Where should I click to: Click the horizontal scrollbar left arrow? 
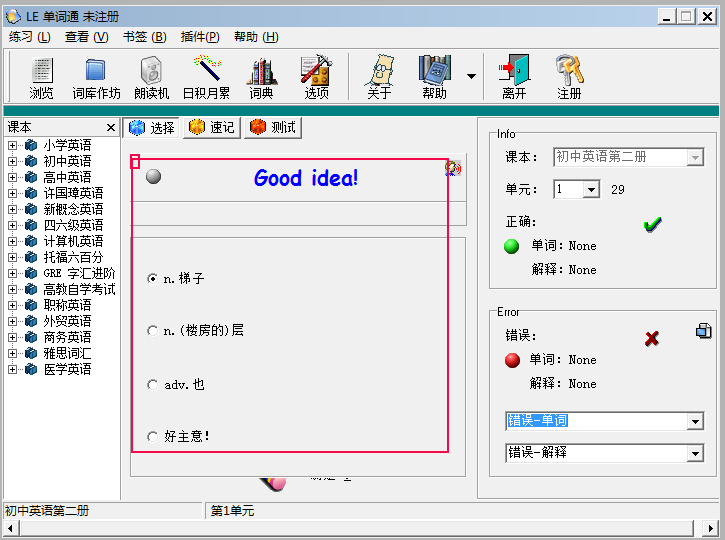10,528
